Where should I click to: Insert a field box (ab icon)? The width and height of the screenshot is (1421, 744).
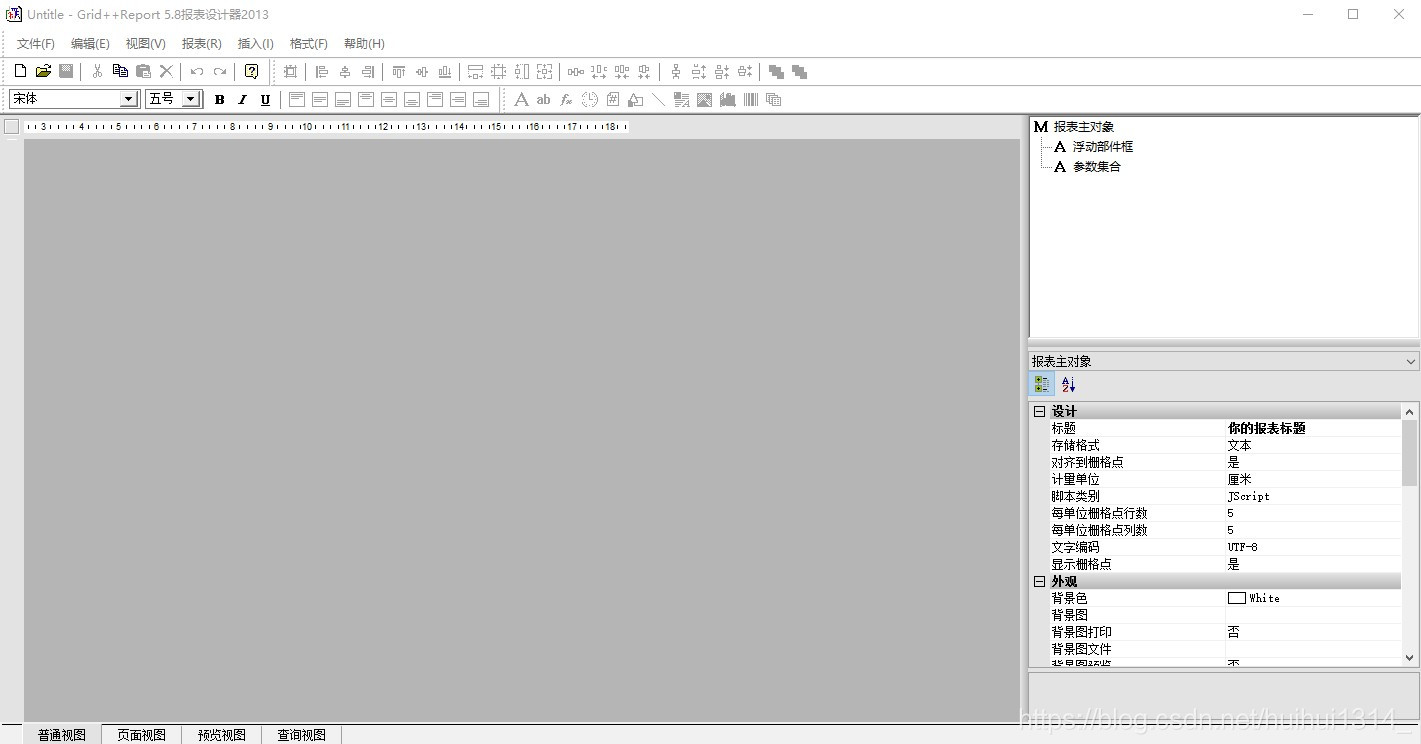pyautogui.click(x=544, y=99)
